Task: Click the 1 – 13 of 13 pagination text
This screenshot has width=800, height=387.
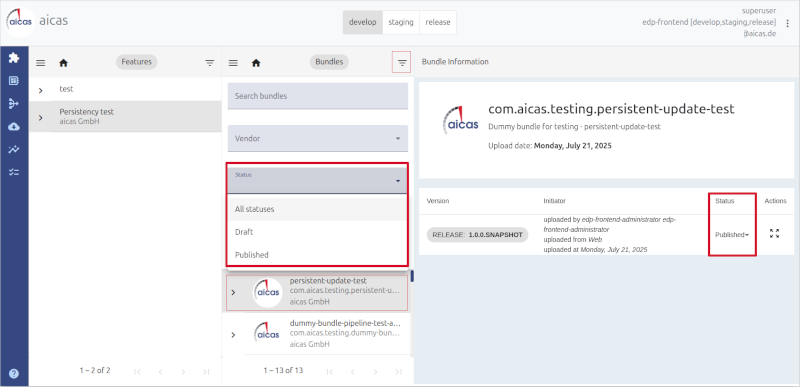Action: pos(283,370)
